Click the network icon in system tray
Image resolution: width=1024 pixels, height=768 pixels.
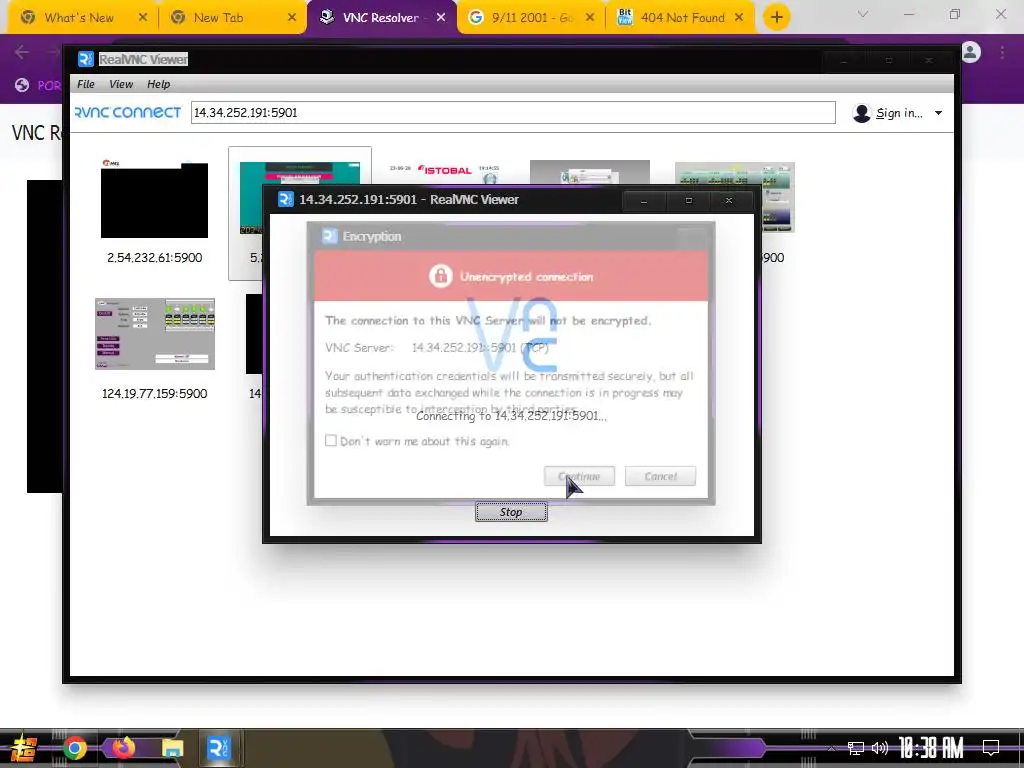point(856,748)
